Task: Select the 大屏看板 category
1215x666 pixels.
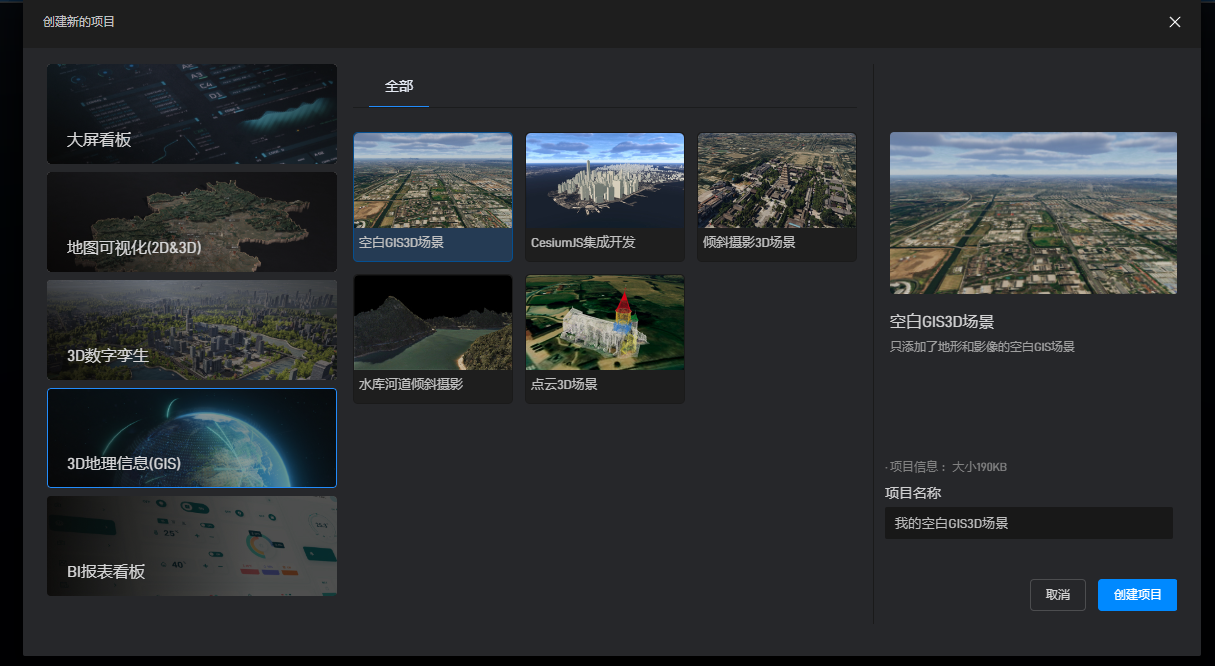Action: [192, 114]
